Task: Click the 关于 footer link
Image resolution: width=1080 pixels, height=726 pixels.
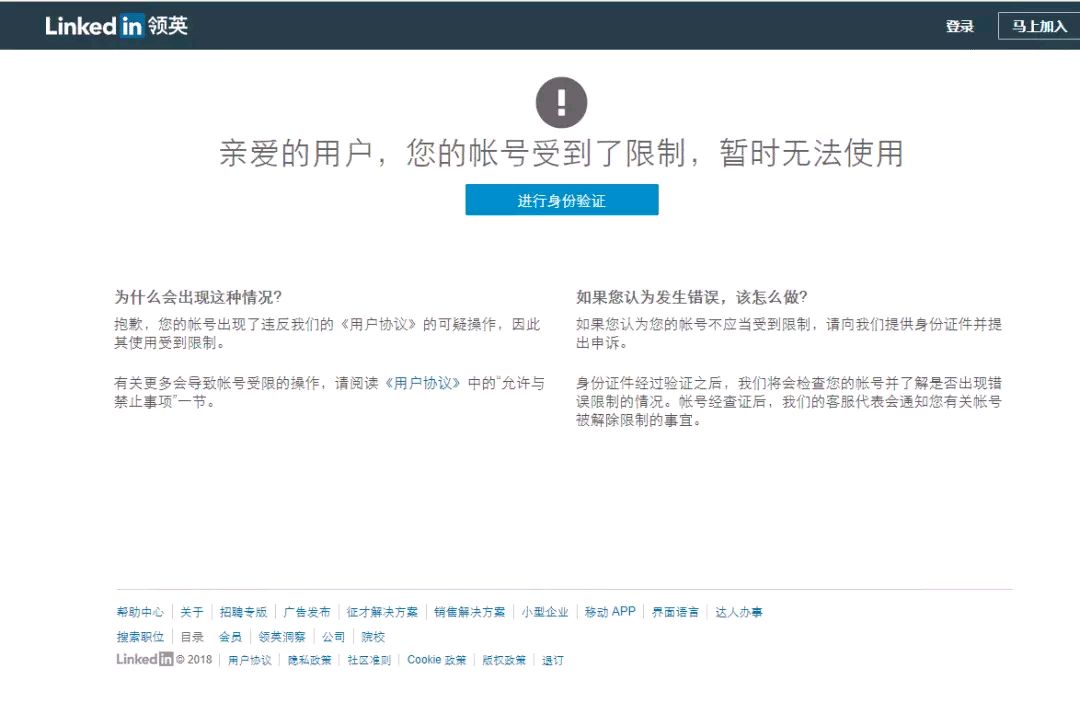Action: 190,611
